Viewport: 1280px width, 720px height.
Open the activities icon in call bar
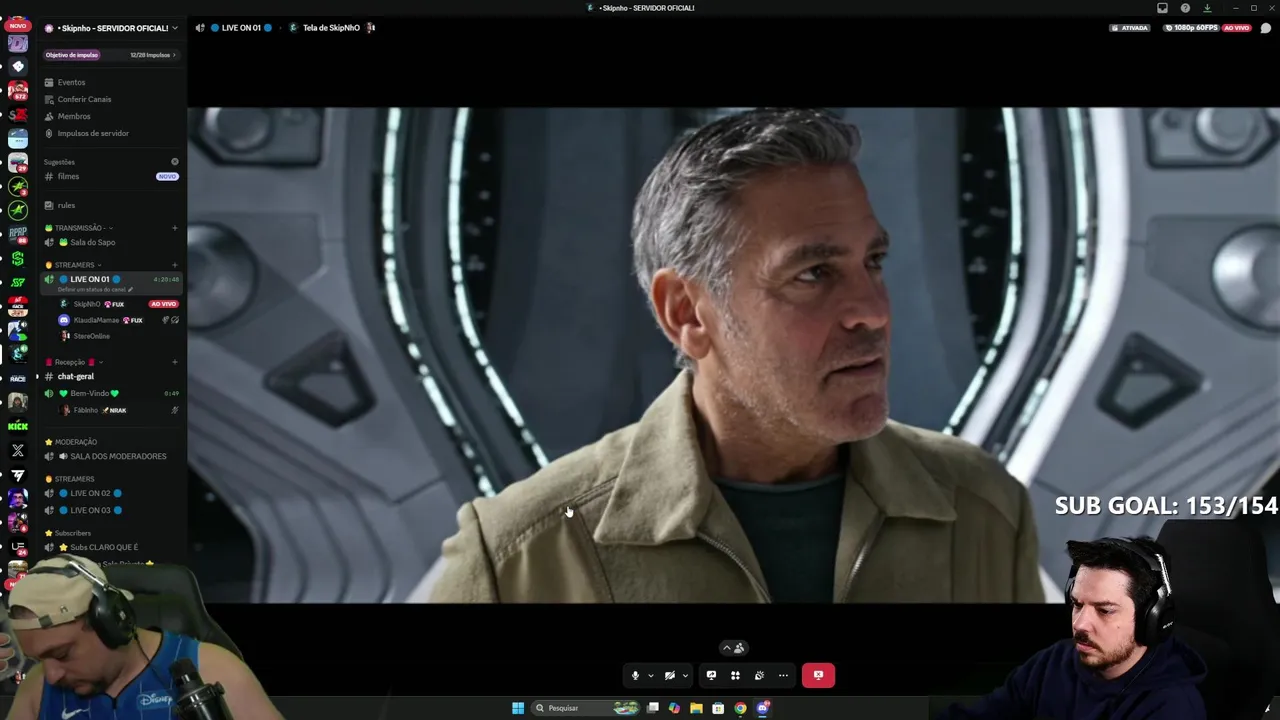[x=735, y=675]
